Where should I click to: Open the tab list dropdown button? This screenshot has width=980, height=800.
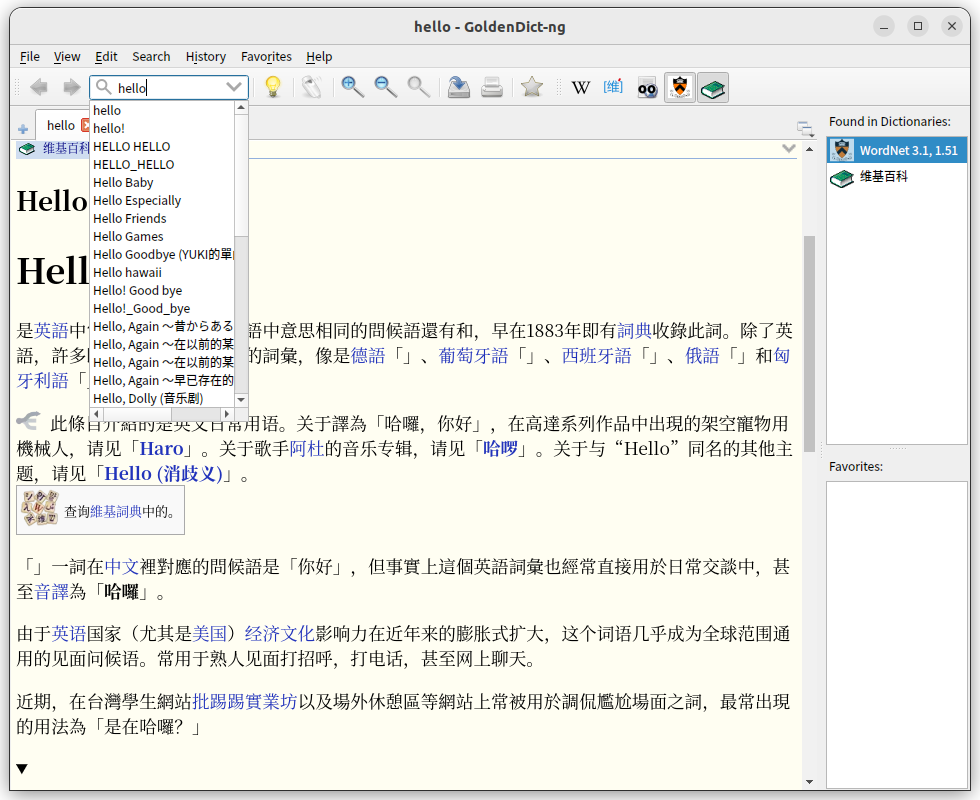pyautogui.click(x=804, y=128)
